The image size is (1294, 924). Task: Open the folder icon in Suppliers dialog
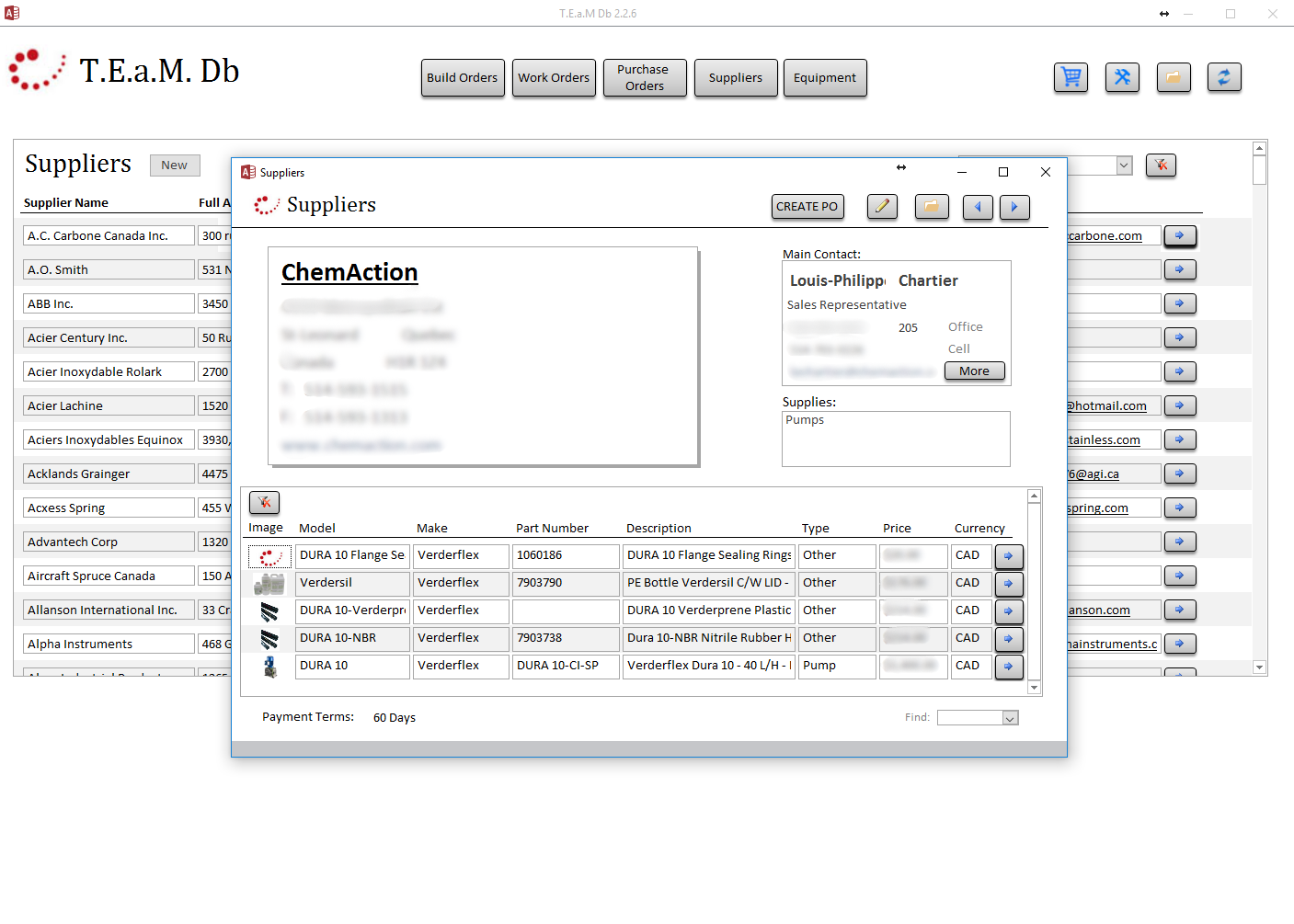tap(932, 207)
